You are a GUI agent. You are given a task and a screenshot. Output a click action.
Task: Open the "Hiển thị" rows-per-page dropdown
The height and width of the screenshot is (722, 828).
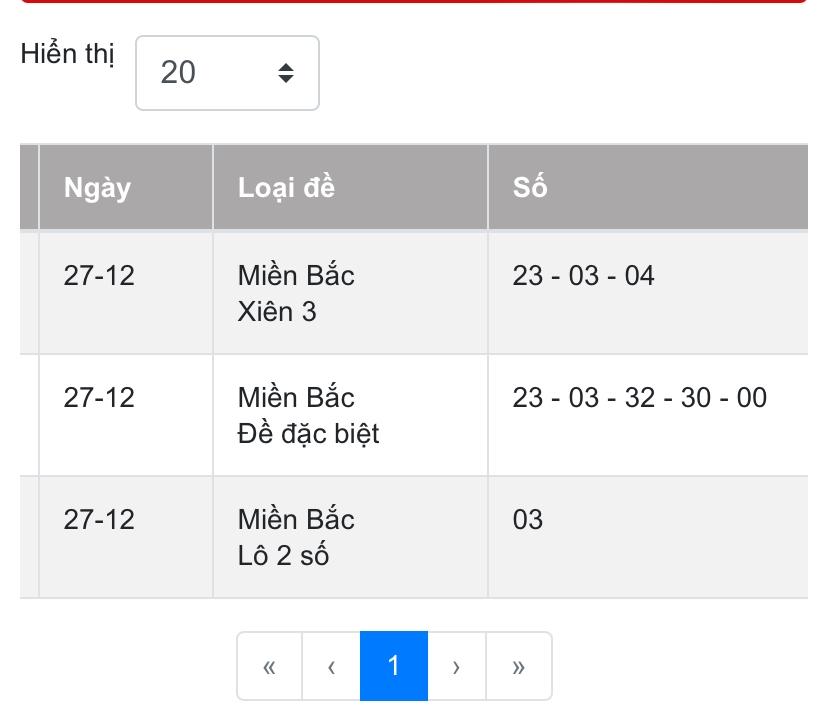226,73
